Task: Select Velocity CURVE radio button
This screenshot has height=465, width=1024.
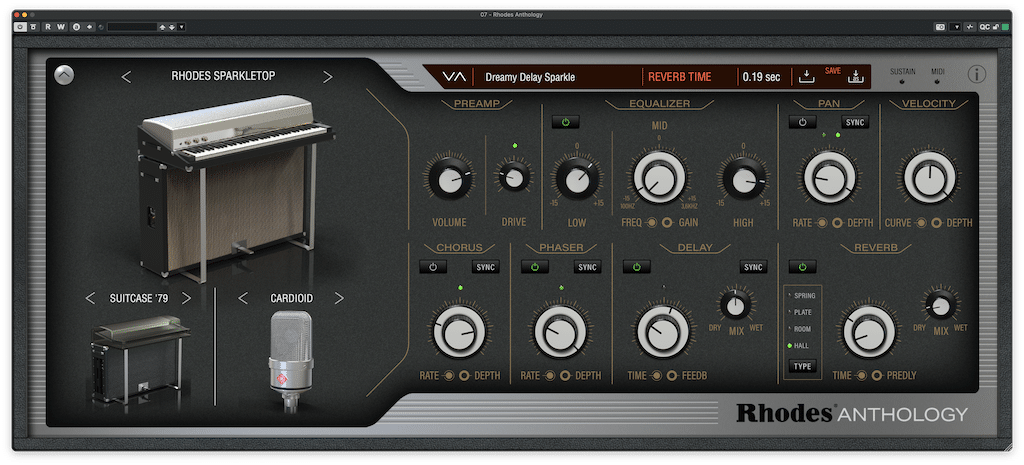Action: 921,223
